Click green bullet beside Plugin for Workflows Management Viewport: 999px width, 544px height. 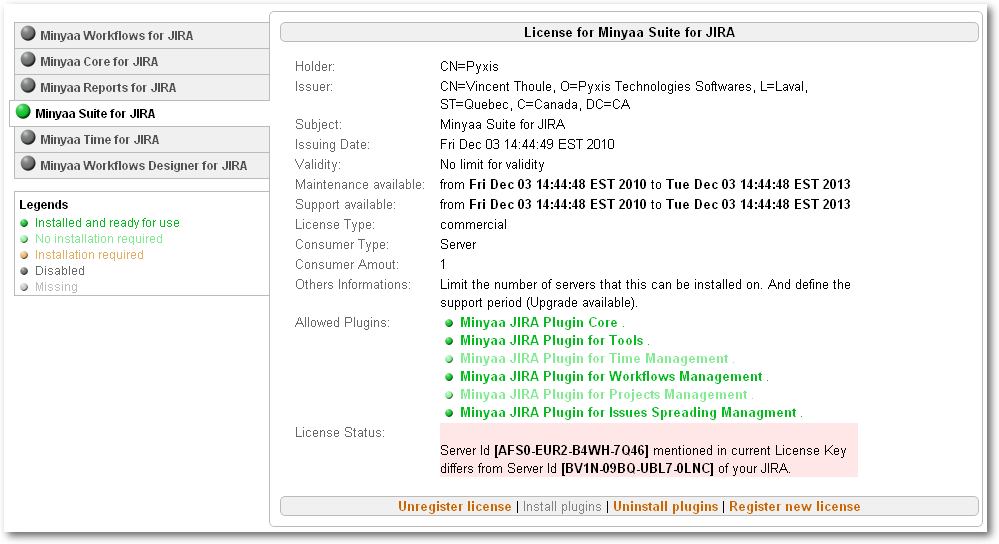(x=449, y=377)
